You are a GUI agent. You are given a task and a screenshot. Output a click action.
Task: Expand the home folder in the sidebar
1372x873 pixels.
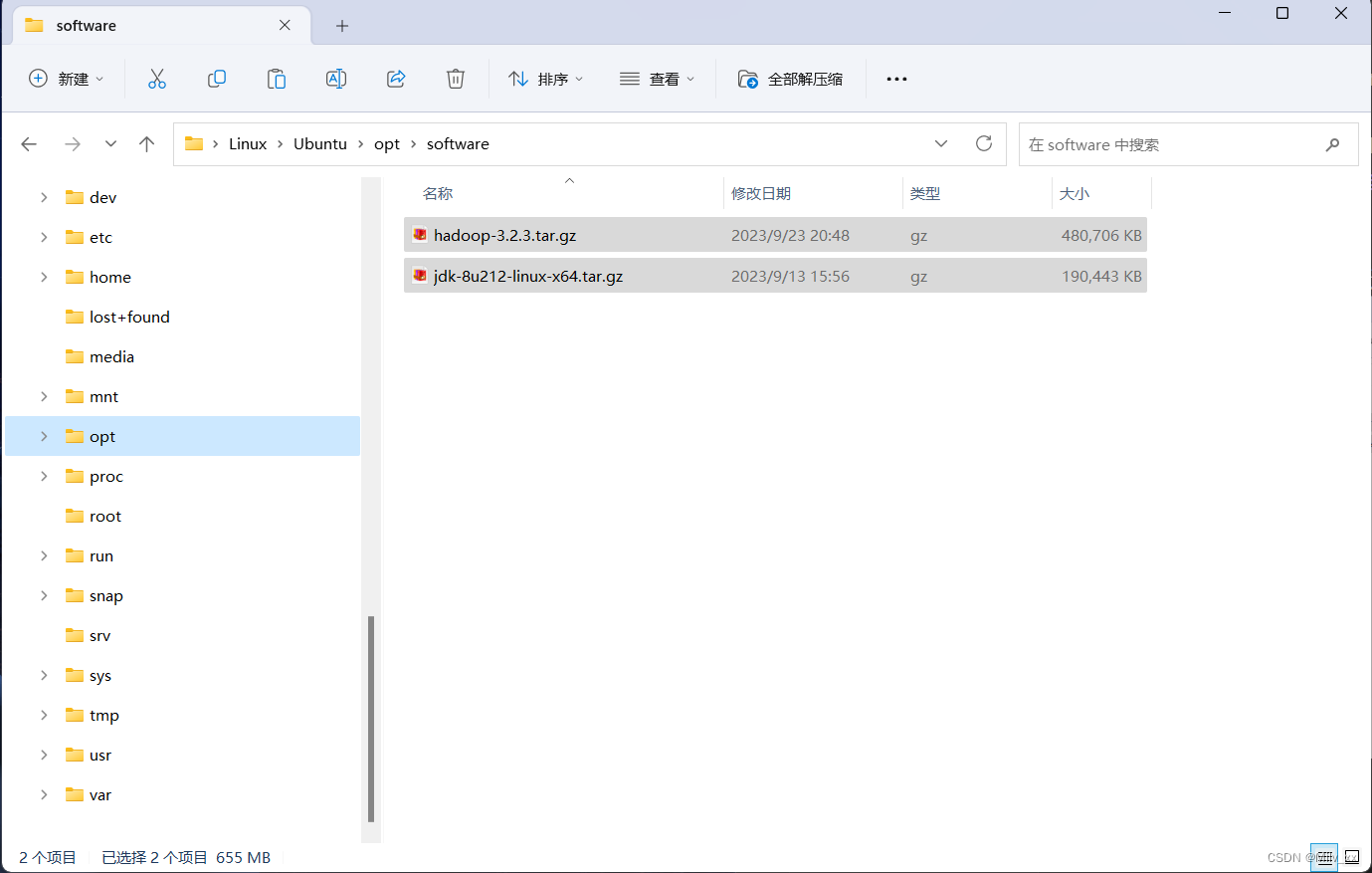[43, 277]
